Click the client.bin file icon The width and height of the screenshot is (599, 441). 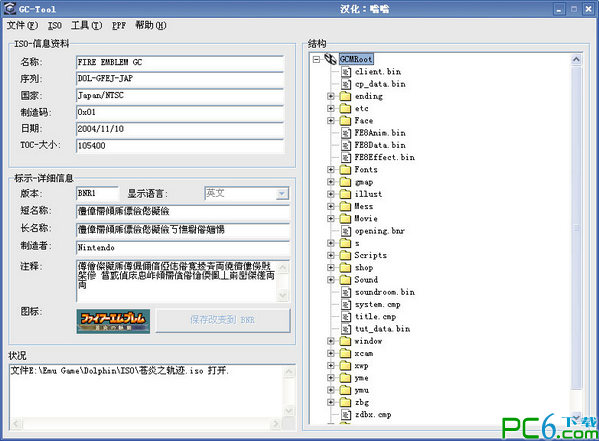[346, 72]
